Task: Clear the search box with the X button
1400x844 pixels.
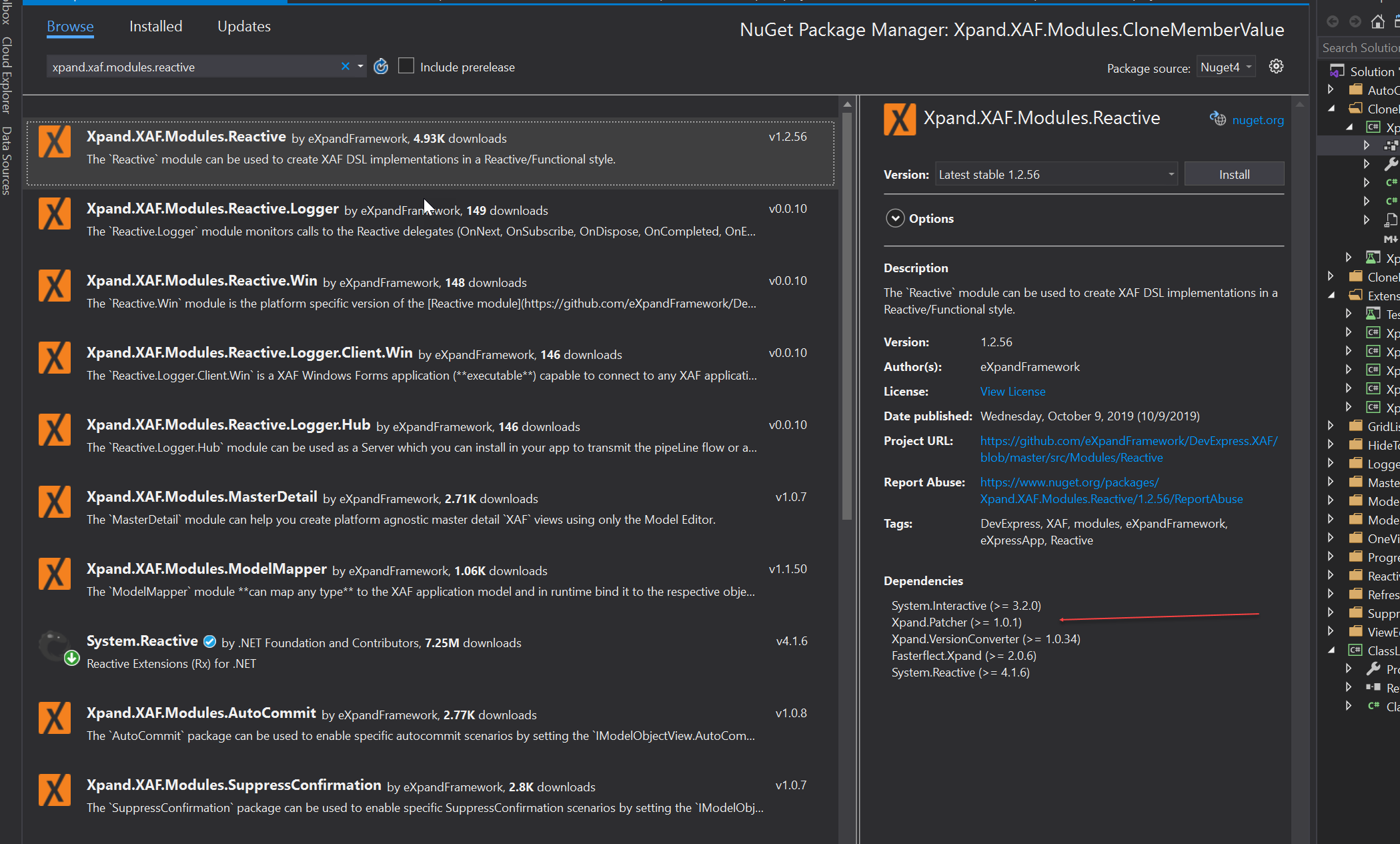Action: [x=345, y=66]
